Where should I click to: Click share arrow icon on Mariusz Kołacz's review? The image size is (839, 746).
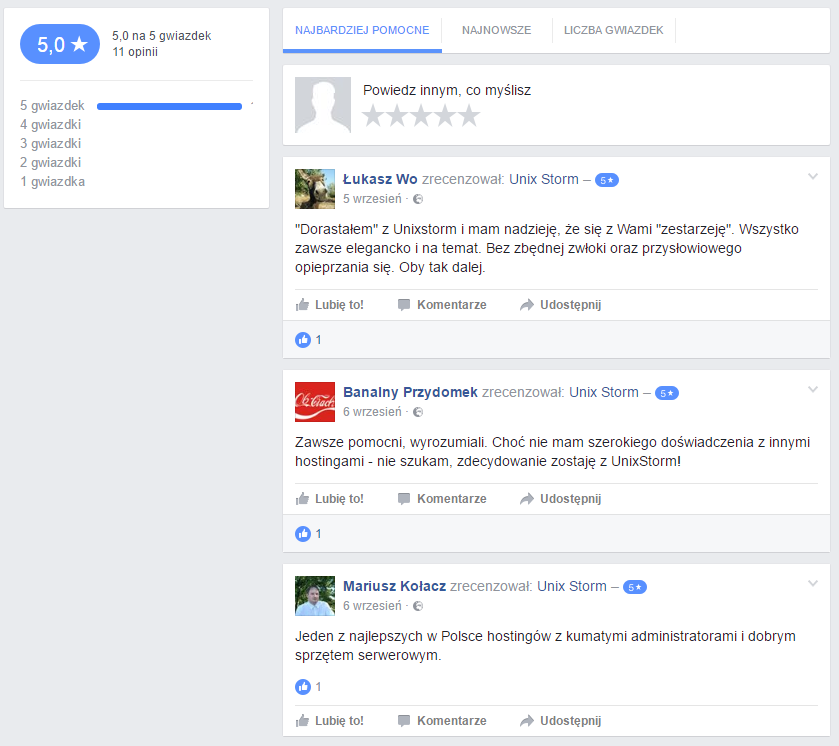pos(527,721)
